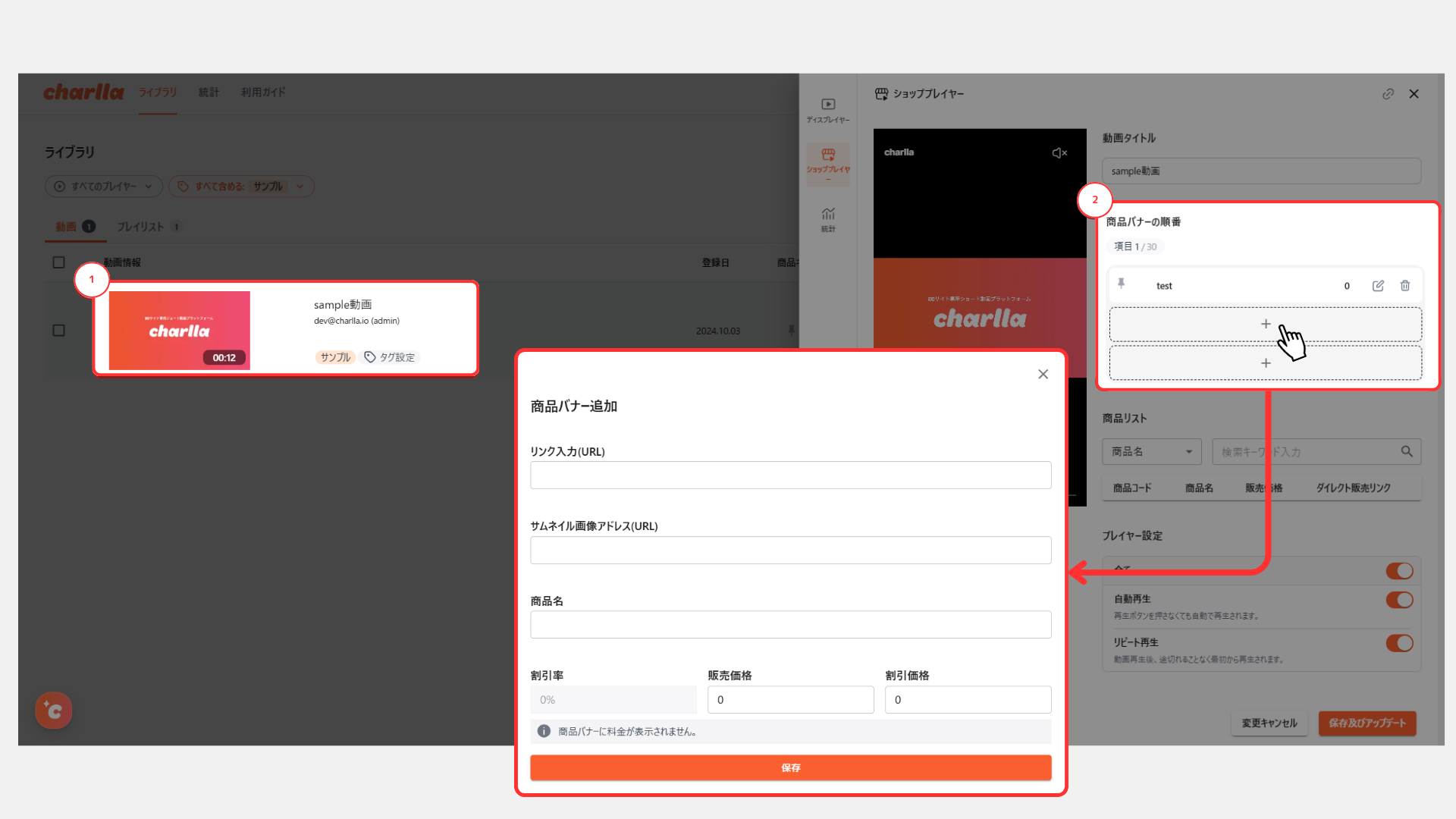The width and height of the screenshot is (1456, 819).
Task: Edit the 動画タイトル input field
Action: [x=1261, y=171]
